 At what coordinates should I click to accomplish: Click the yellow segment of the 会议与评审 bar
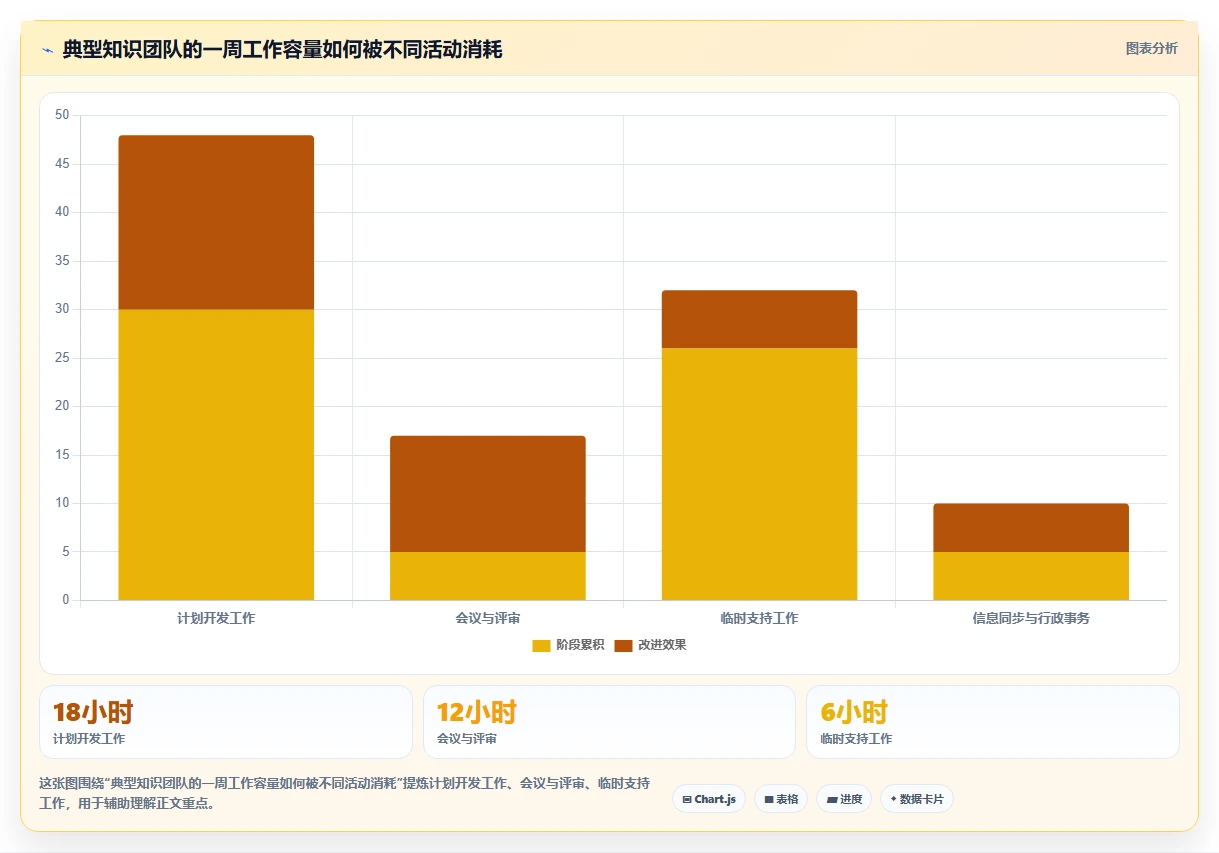488,576
